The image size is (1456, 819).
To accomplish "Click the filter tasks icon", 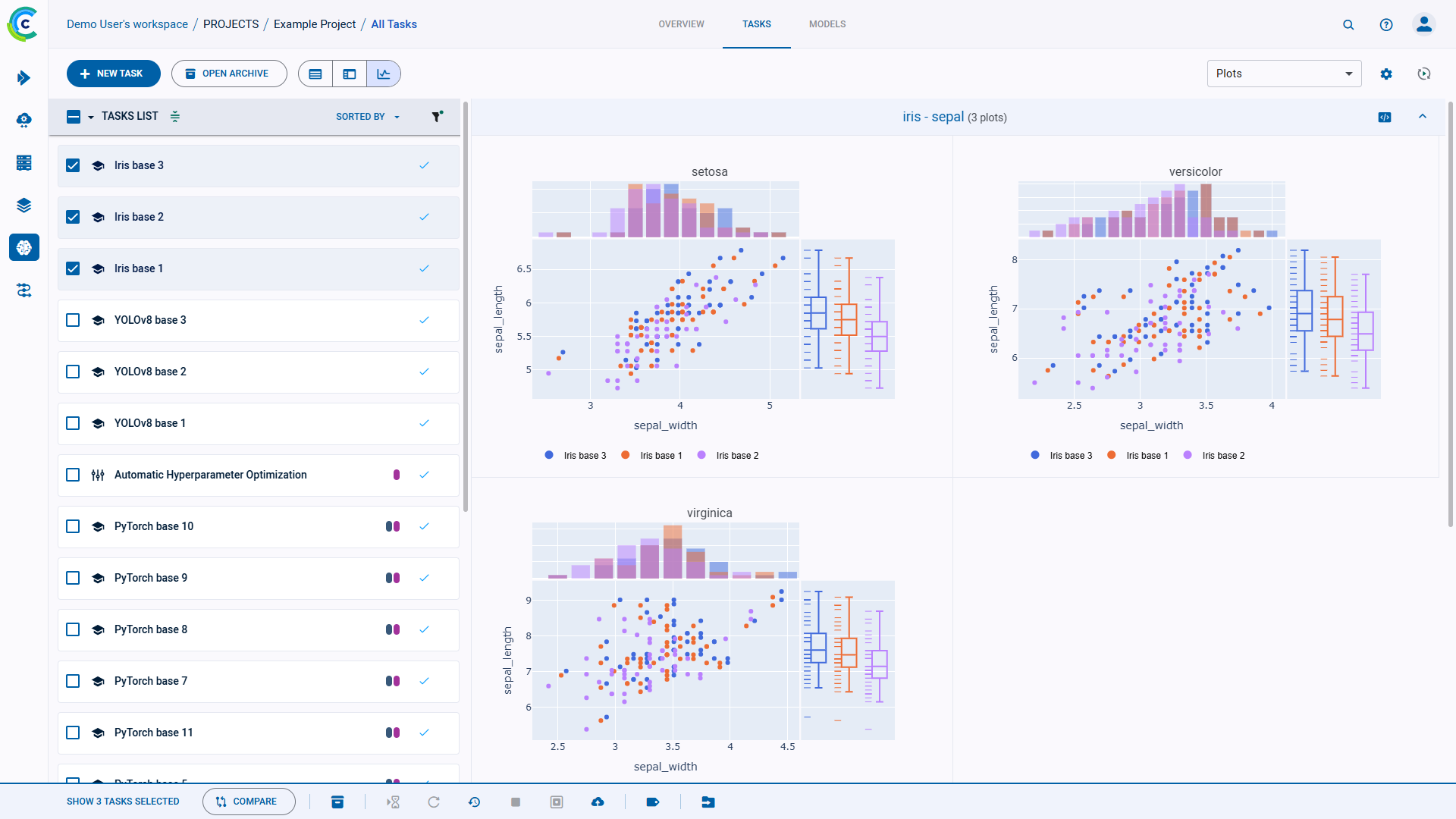I will point(437,117).
